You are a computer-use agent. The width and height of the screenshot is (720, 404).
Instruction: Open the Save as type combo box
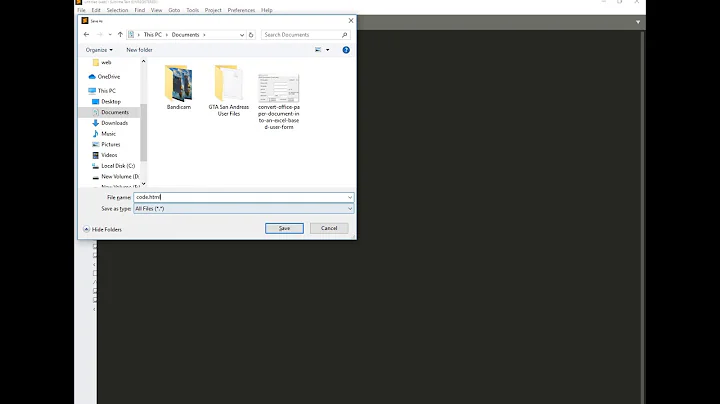pos(243,208)
